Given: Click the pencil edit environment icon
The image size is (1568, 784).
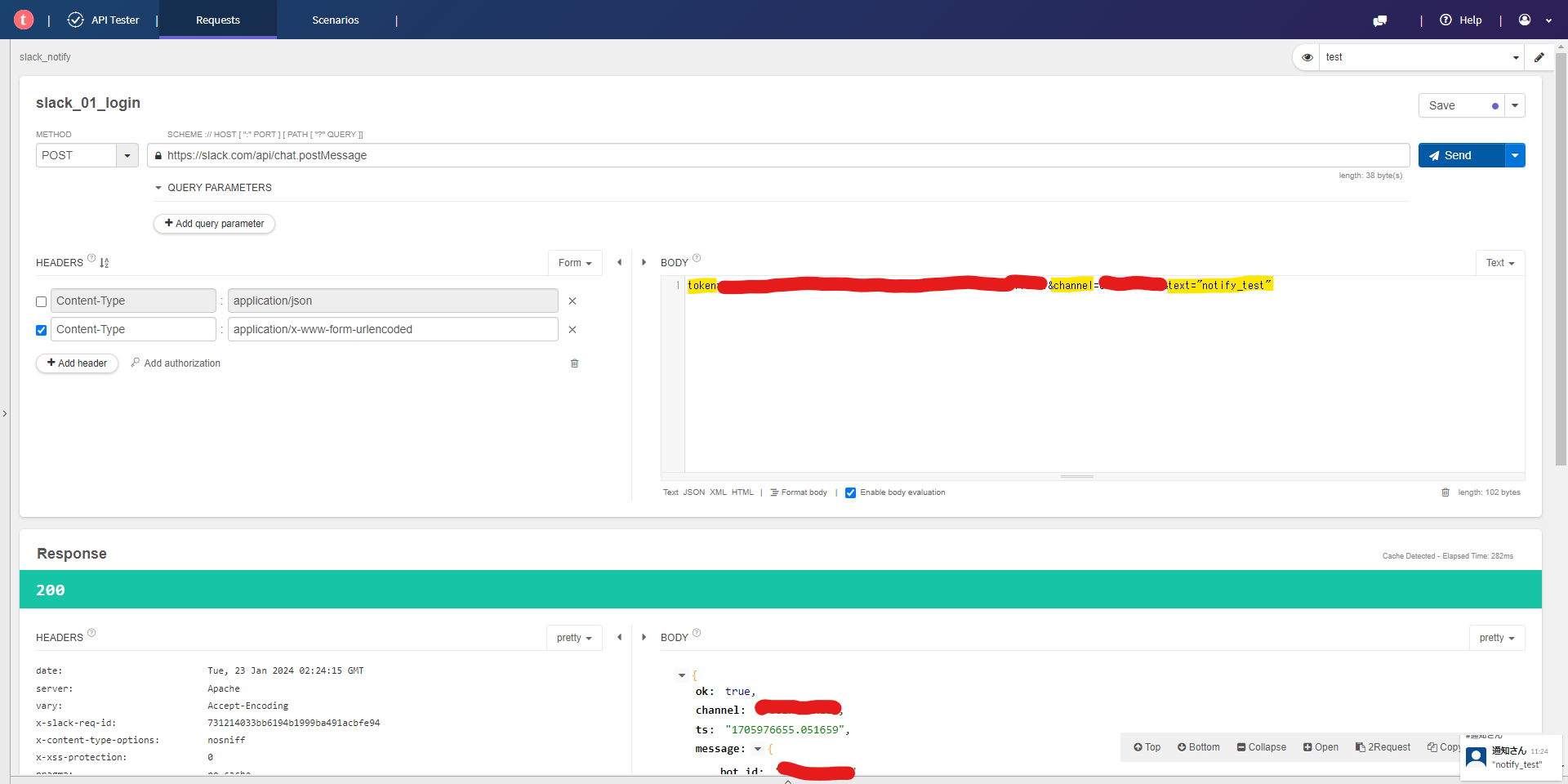Looking at the screenshot, I should [x=1539, y=57].
